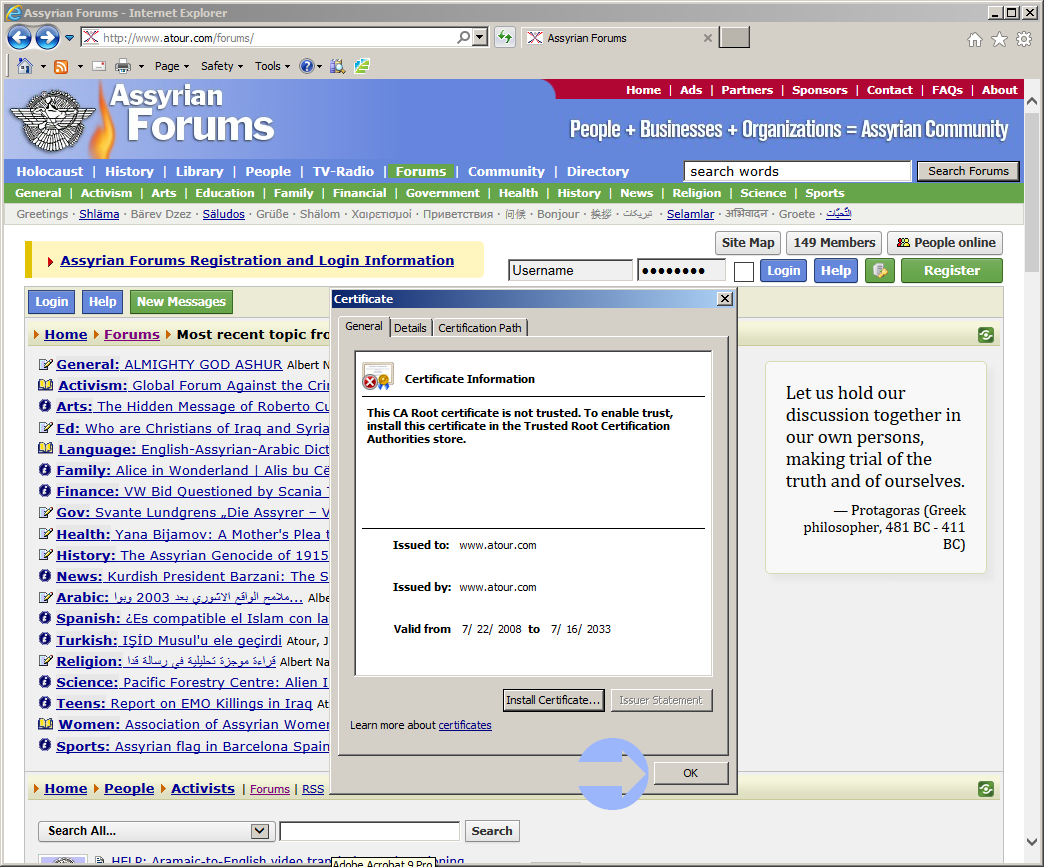Screen dimensions: 1044x867
Task: Open the Internet Explorer Home icon near Favorites star
Action: point(975,40)
